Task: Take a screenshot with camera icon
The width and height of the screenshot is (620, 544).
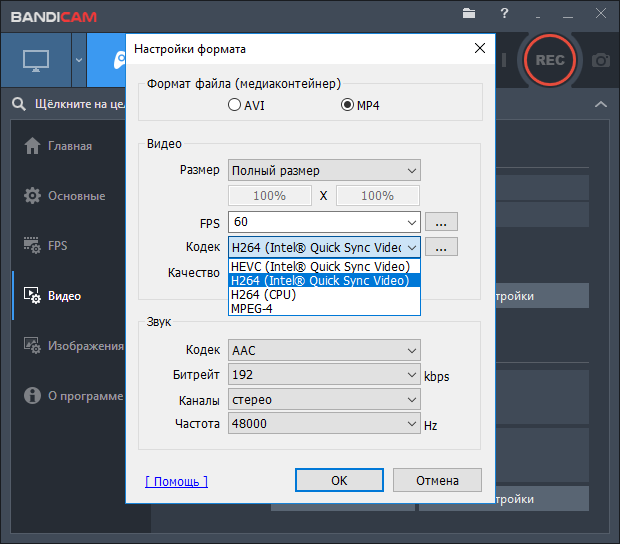Action: point(601,60)
